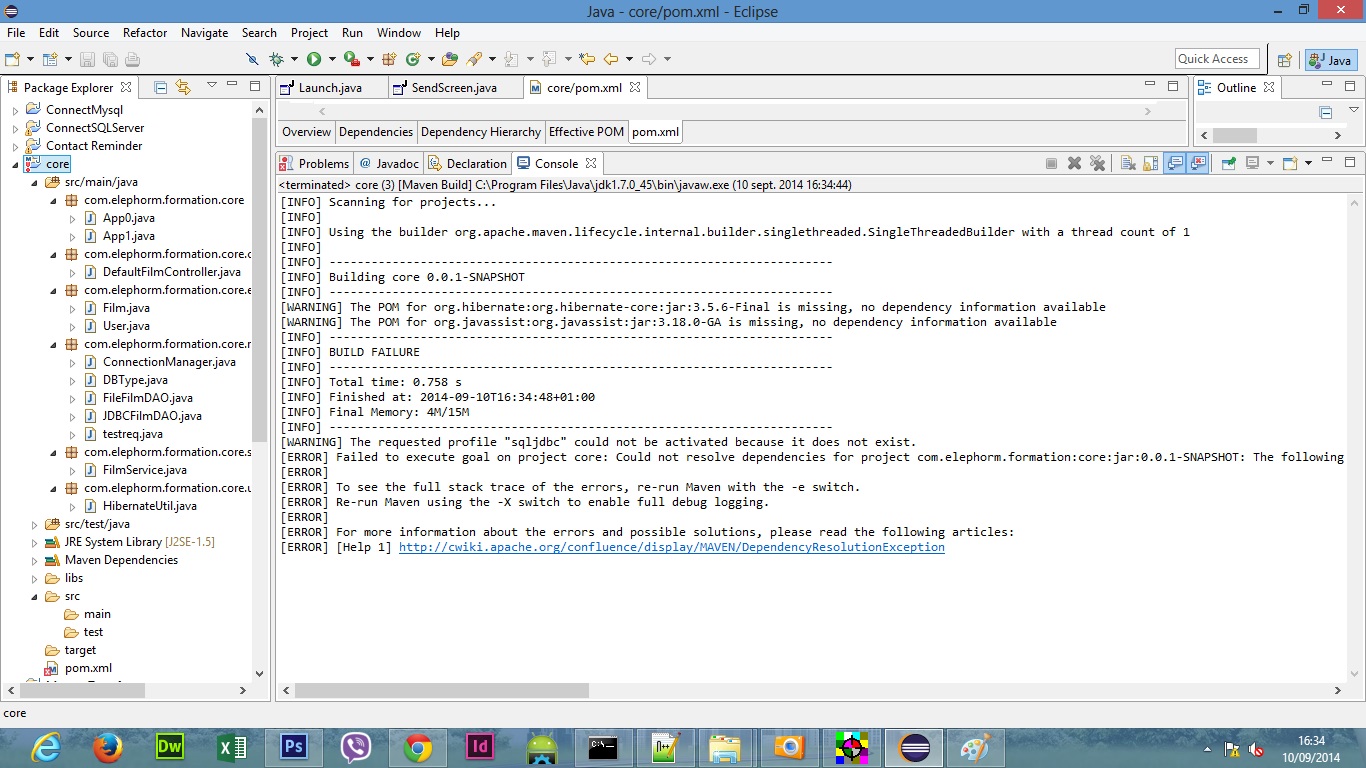Click the New Java Package icon
Viewport: 1366px width, 768px height.
(389, 59)
